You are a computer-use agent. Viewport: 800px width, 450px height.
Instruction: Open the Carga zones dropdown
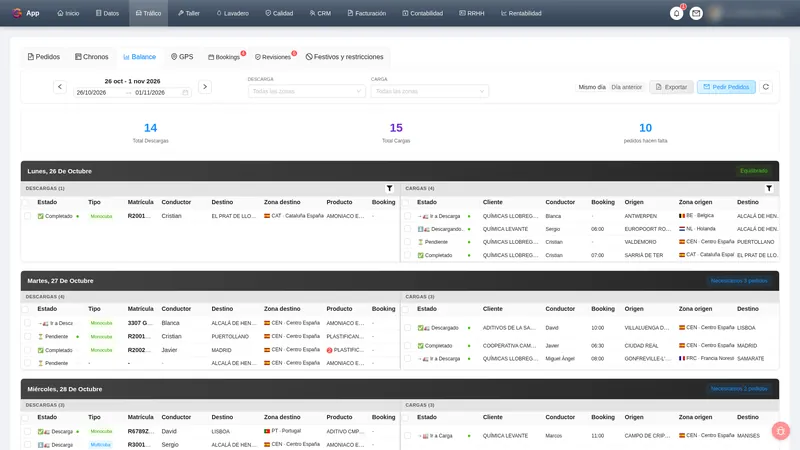tap(430, 91)
